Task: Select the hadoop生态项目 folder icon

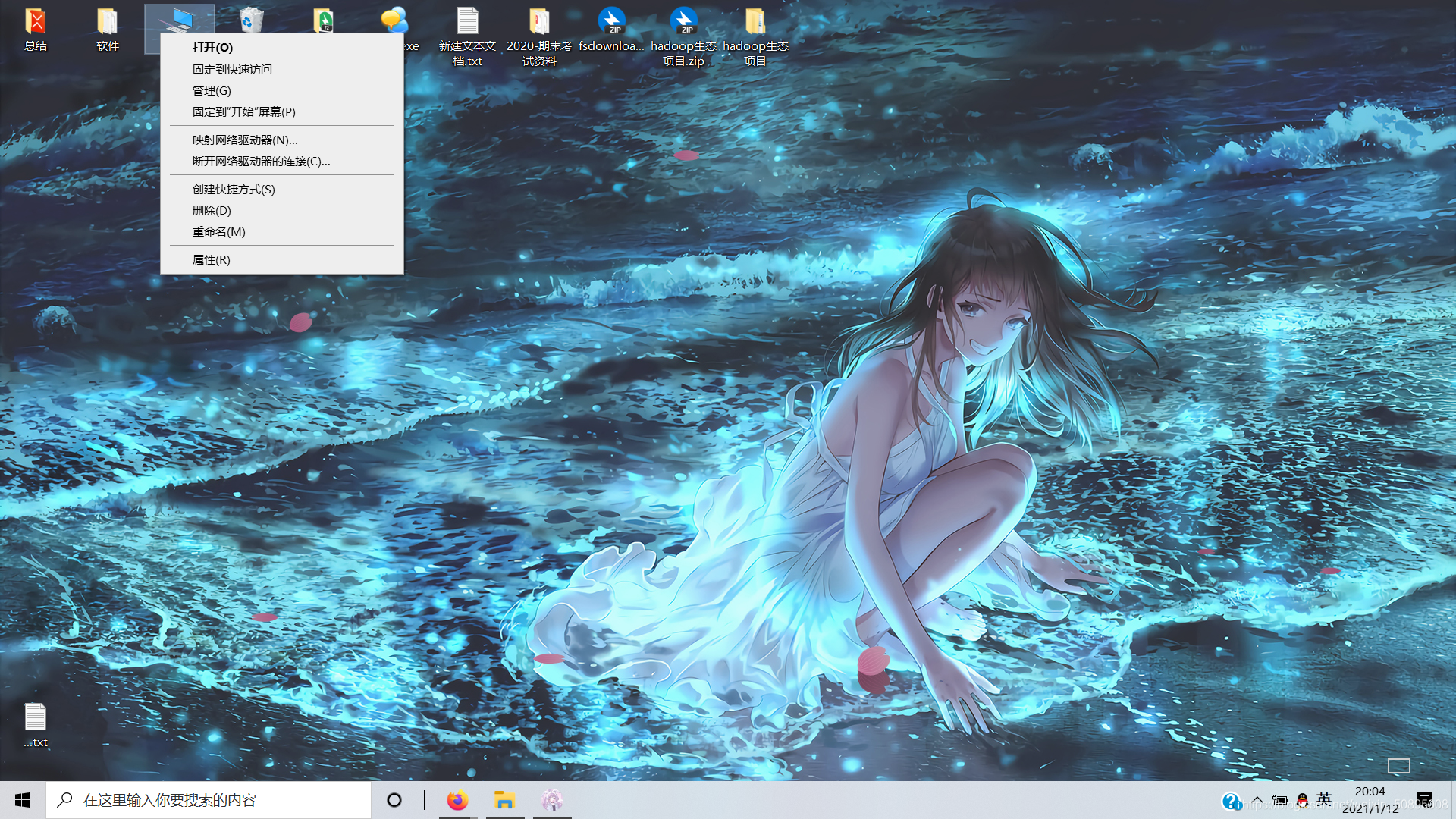Action: 755,36
